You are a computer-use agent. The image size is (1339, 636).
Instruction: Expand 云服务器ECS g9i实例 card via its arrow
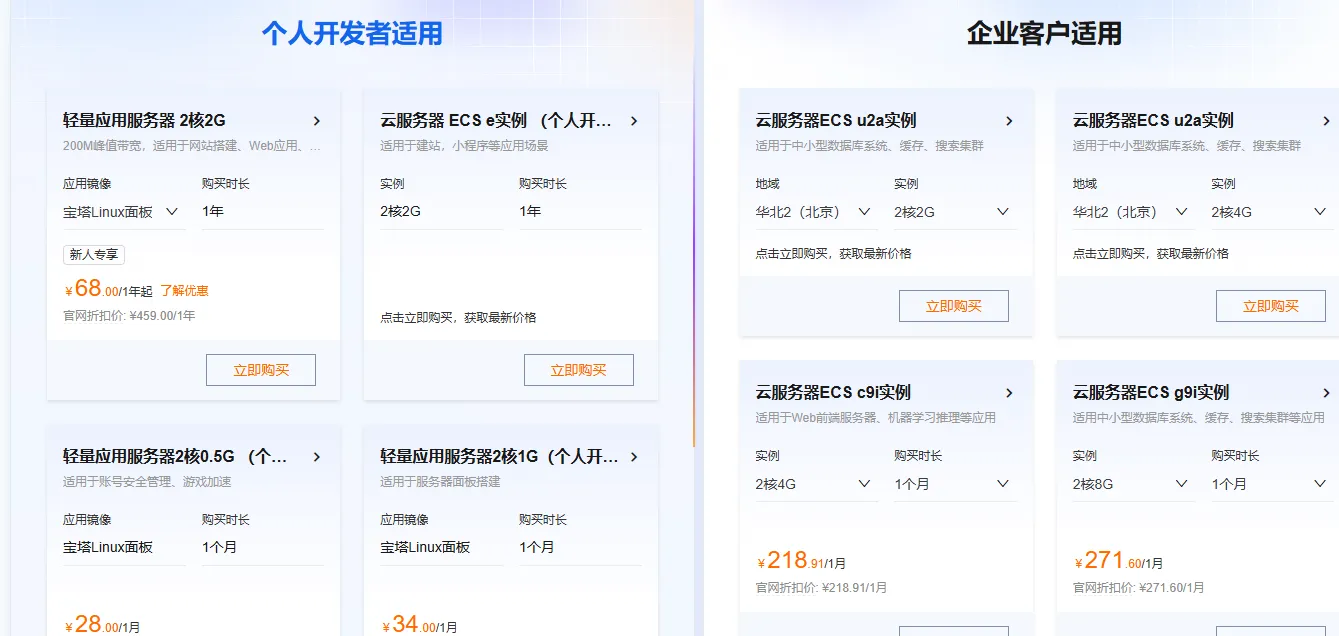click(x=1326, y=393)
